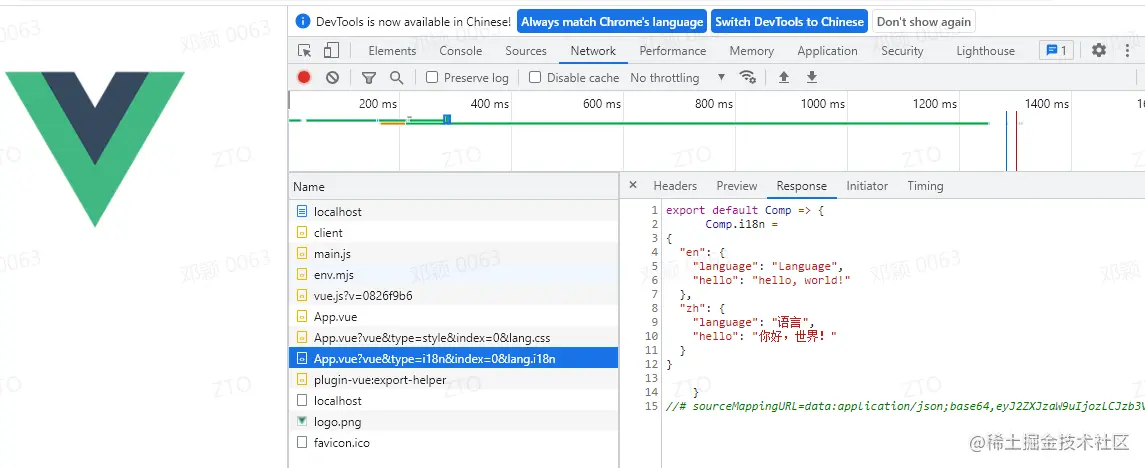Click the red record network log button

304,77
